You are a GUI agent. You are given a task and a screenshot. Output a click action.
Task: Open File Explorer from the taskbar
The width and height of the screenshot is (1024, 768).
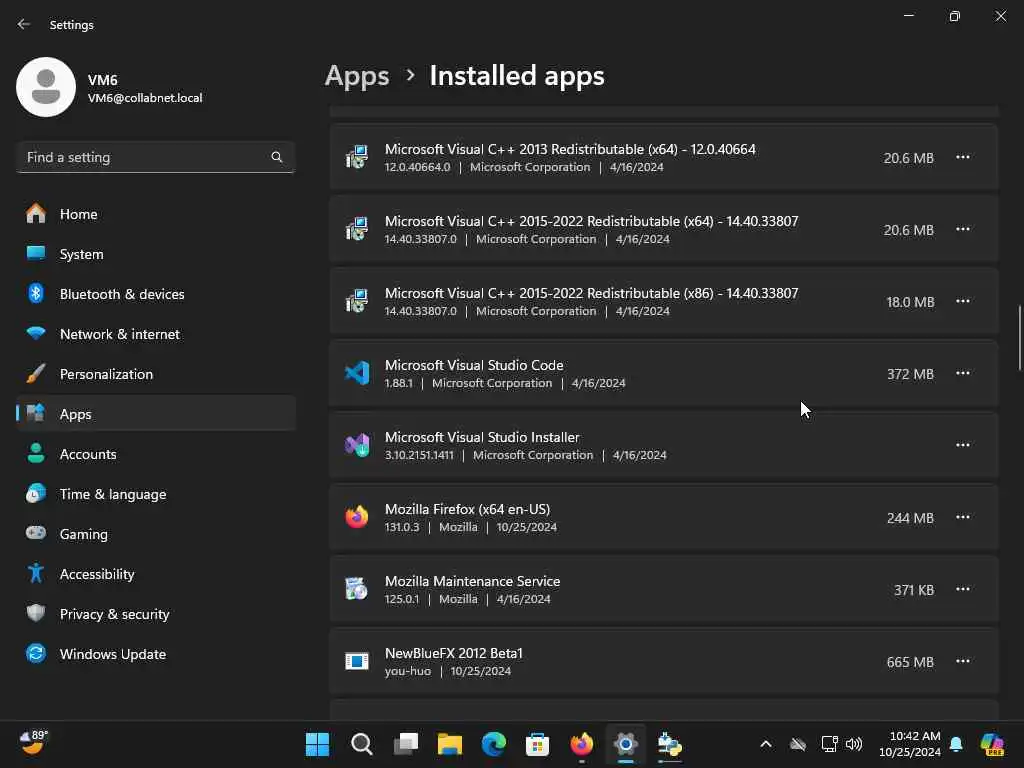pos(450,744)
